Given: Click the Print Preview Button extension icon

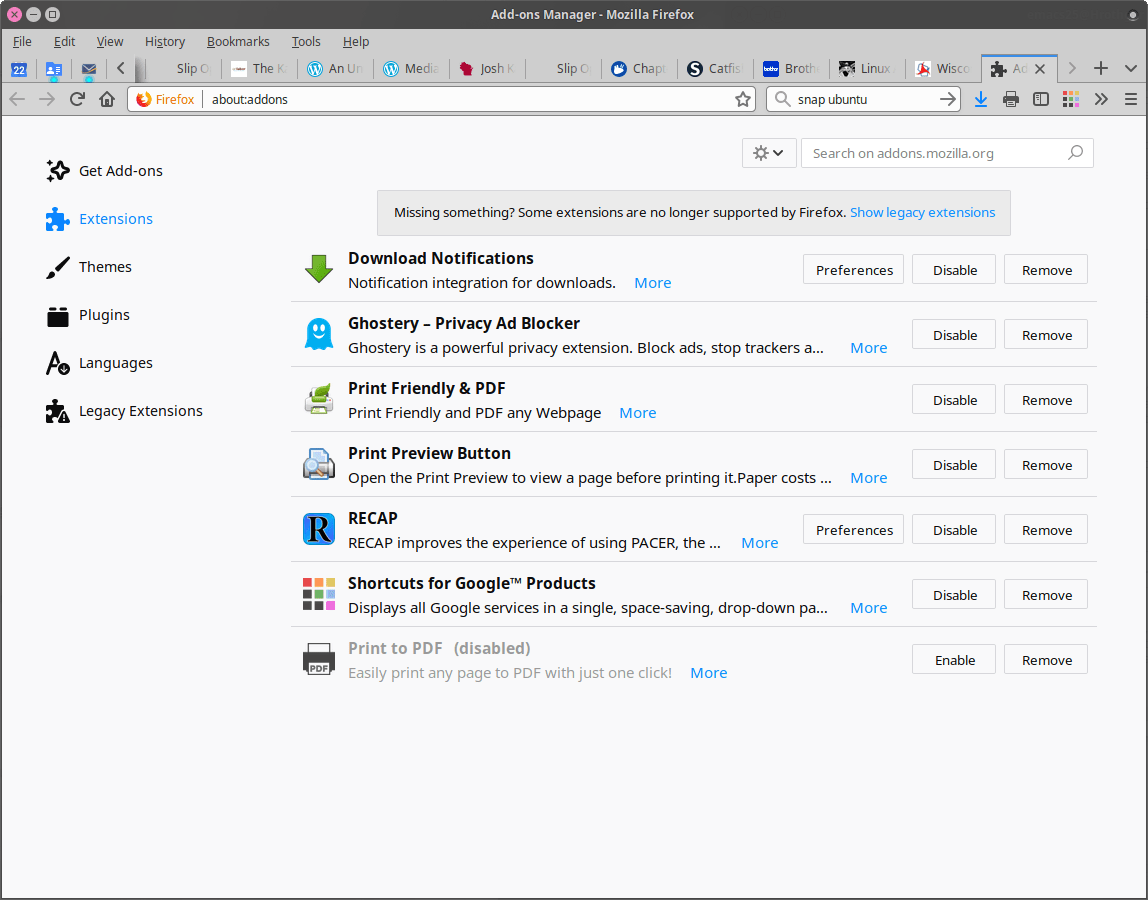Looking at the screenshot, I should pos(318,464).
